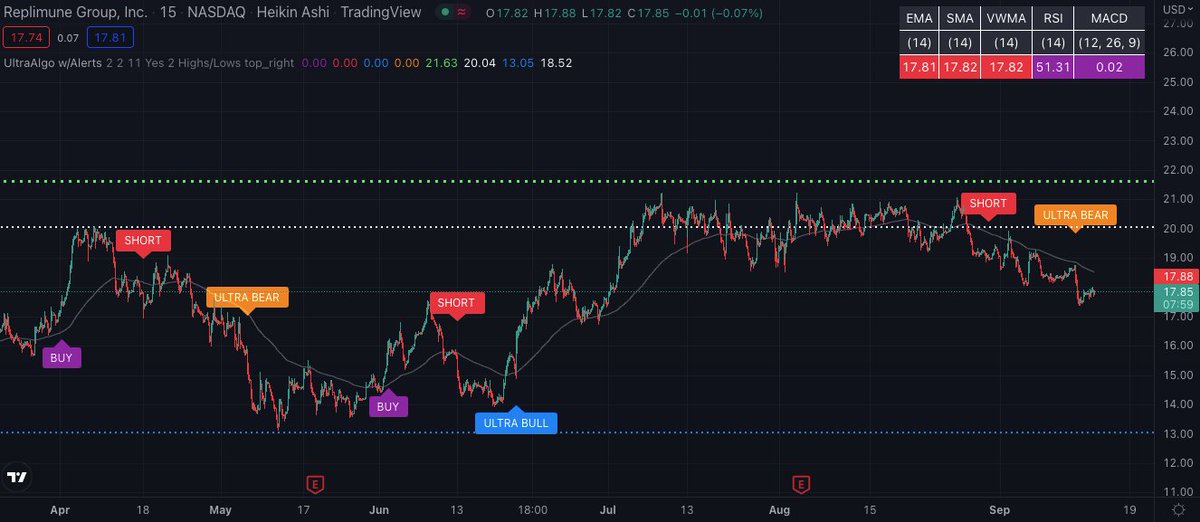Screen dimensions: 1200x522
Task: Click the EMA value 17.81 cell
Action: 917,67
